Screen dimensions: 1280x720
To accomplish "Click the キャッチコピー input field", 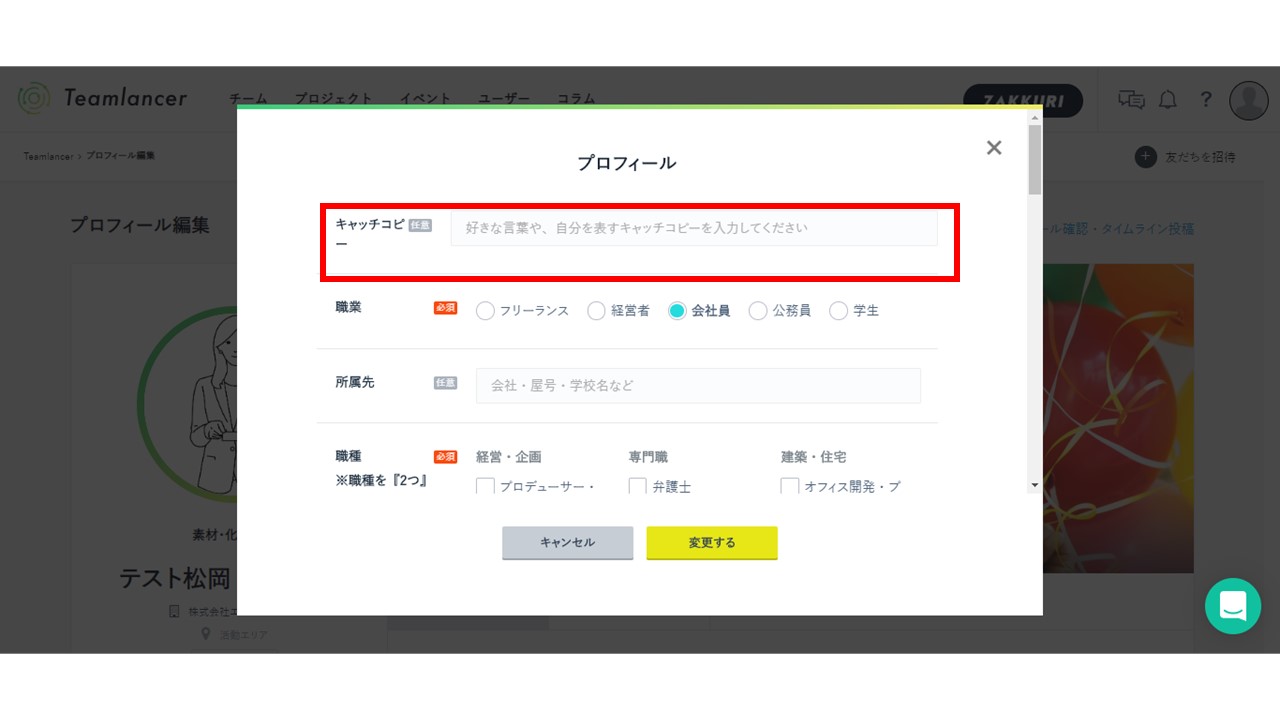I will (x=693, y=228).
